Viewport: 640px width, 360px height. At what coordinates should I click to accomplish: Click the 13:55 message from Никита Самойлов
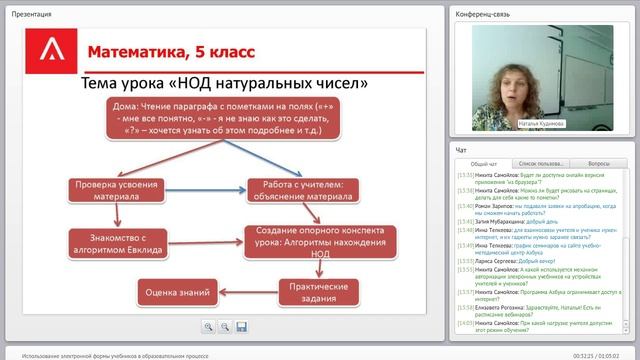click(x=529, y=276)
